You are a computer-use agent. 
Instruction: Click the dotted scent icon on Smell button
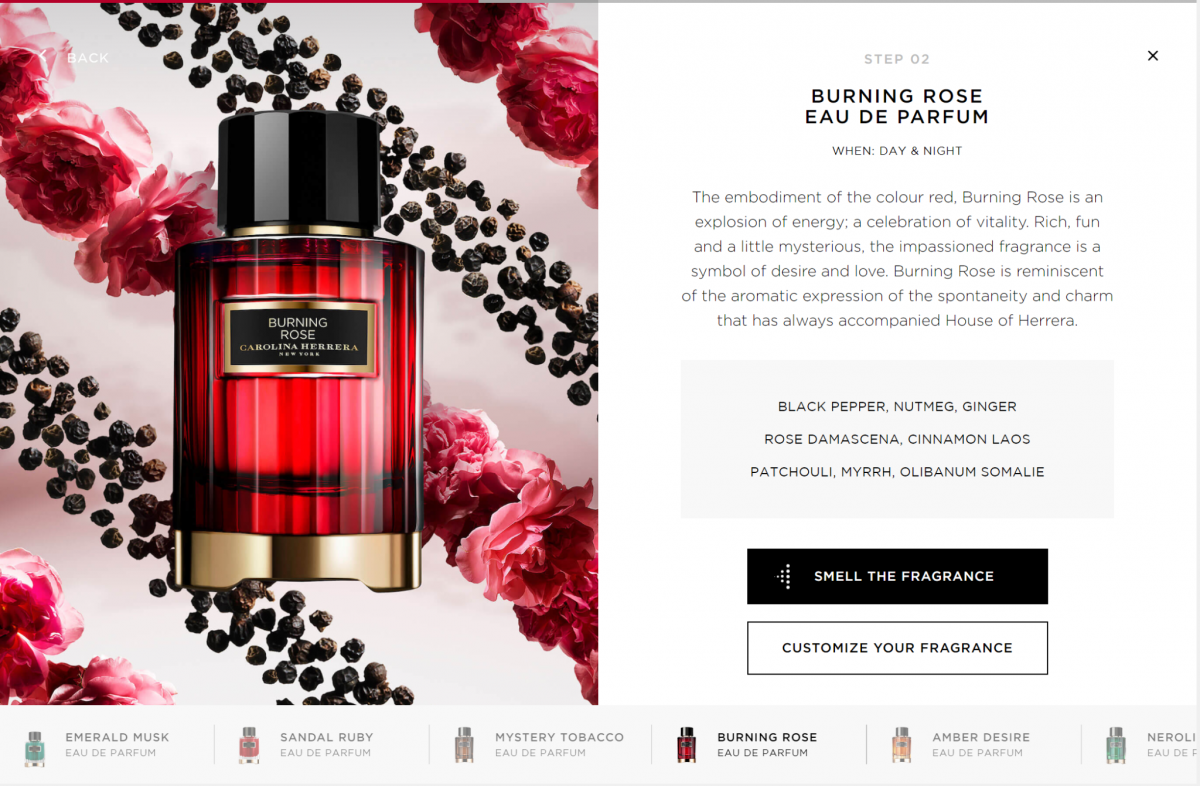(785, 576)
